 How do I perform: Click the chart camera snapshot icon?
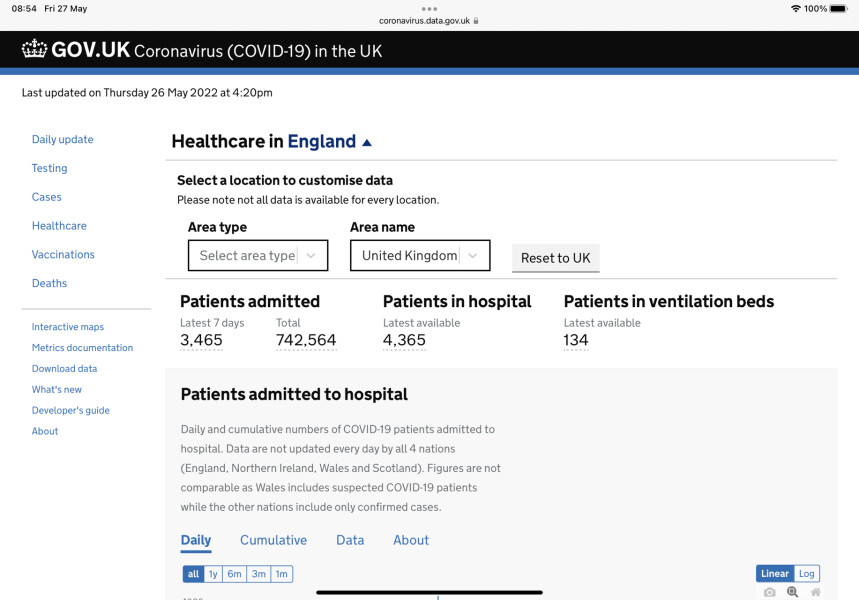click(769, 592)
